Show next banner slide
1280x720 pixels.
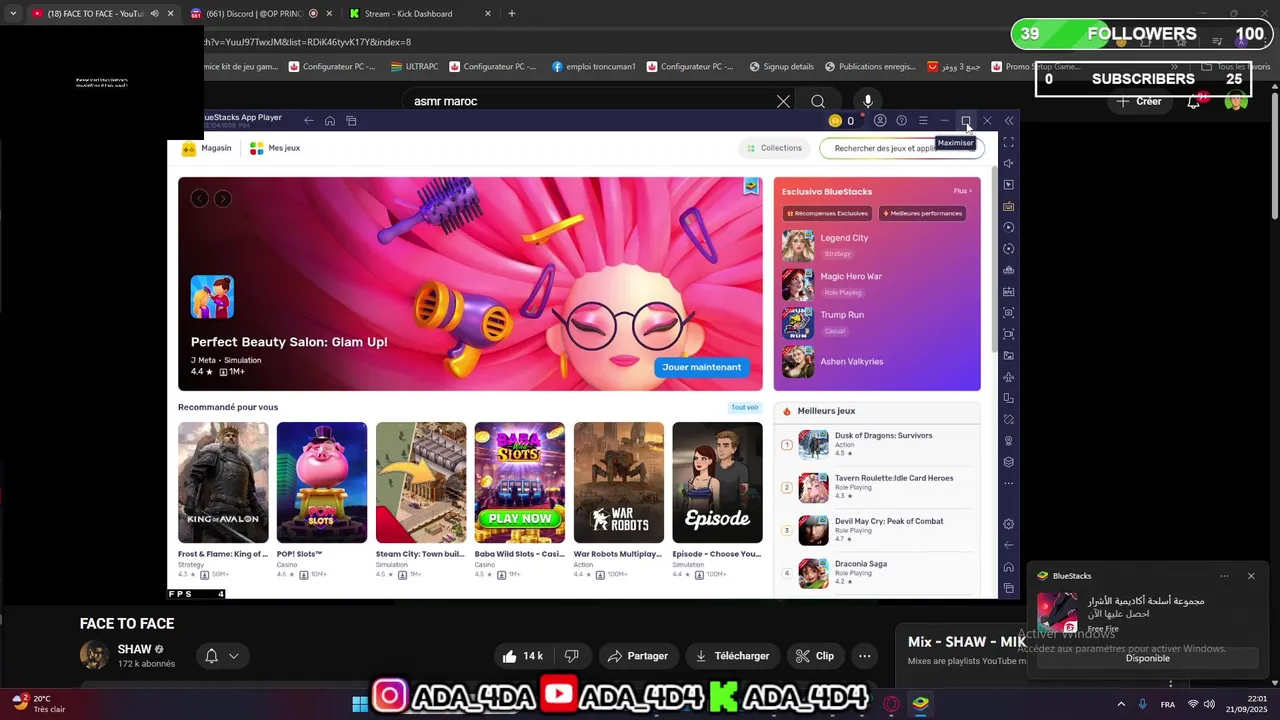tap(223, 198)
